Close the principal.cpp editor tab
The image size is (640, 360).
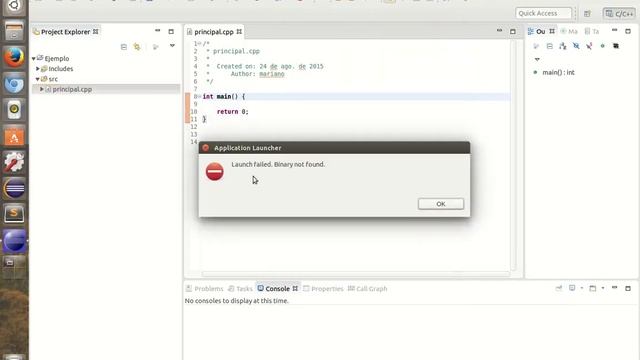coord(239,31)
